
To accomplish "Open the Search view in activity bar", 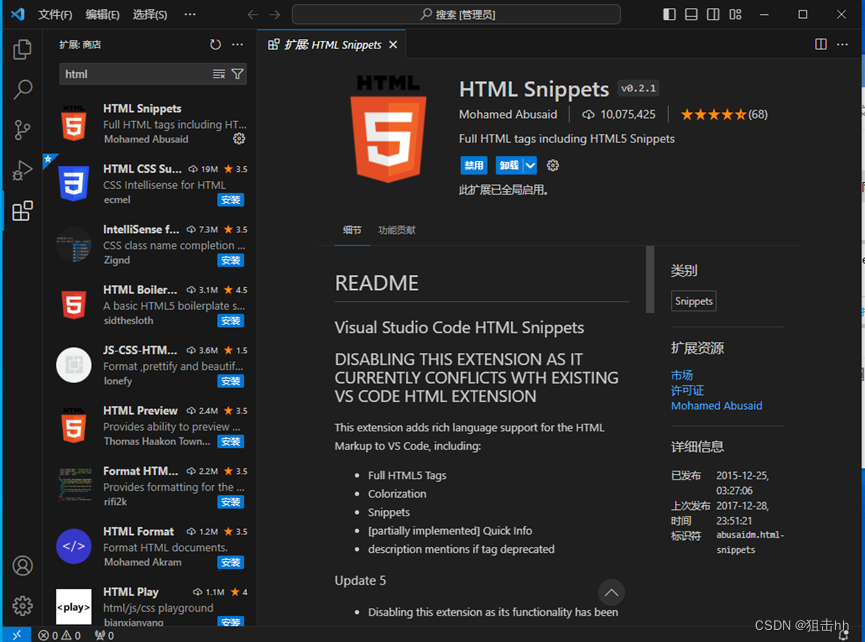I will tap(22, 89).
